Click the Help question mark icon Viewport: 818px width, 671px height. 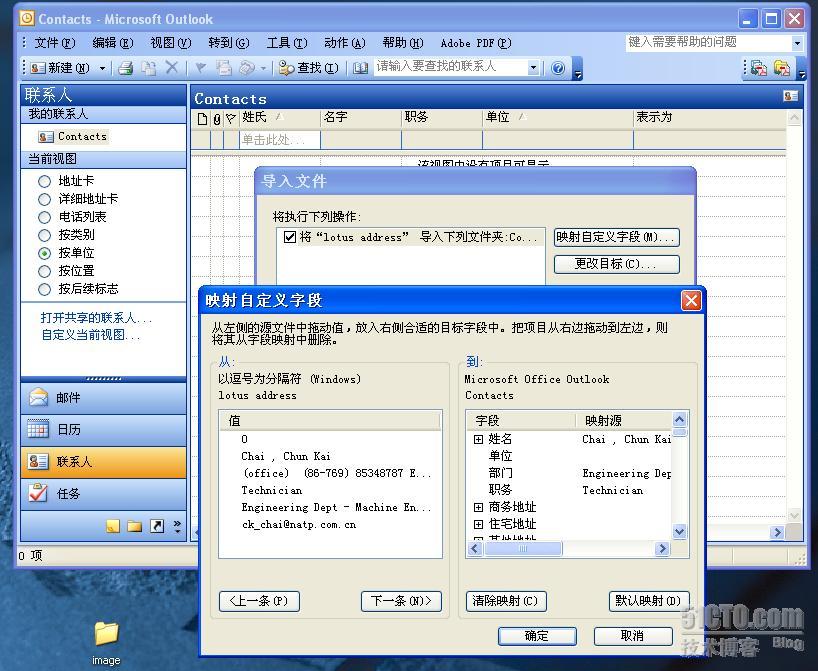pos(558,68)
